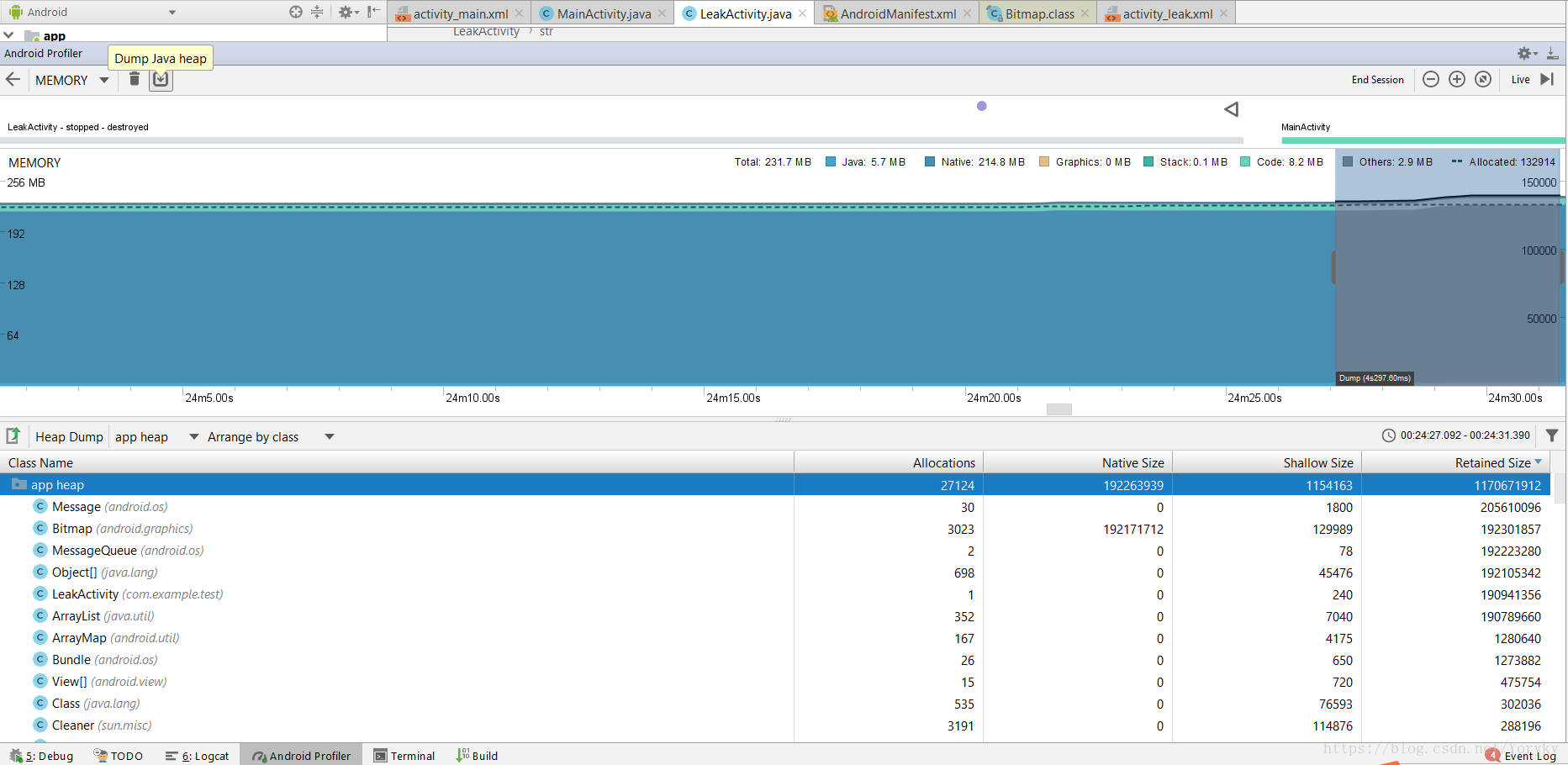Open Android project view dropdown

pos(92,12)
